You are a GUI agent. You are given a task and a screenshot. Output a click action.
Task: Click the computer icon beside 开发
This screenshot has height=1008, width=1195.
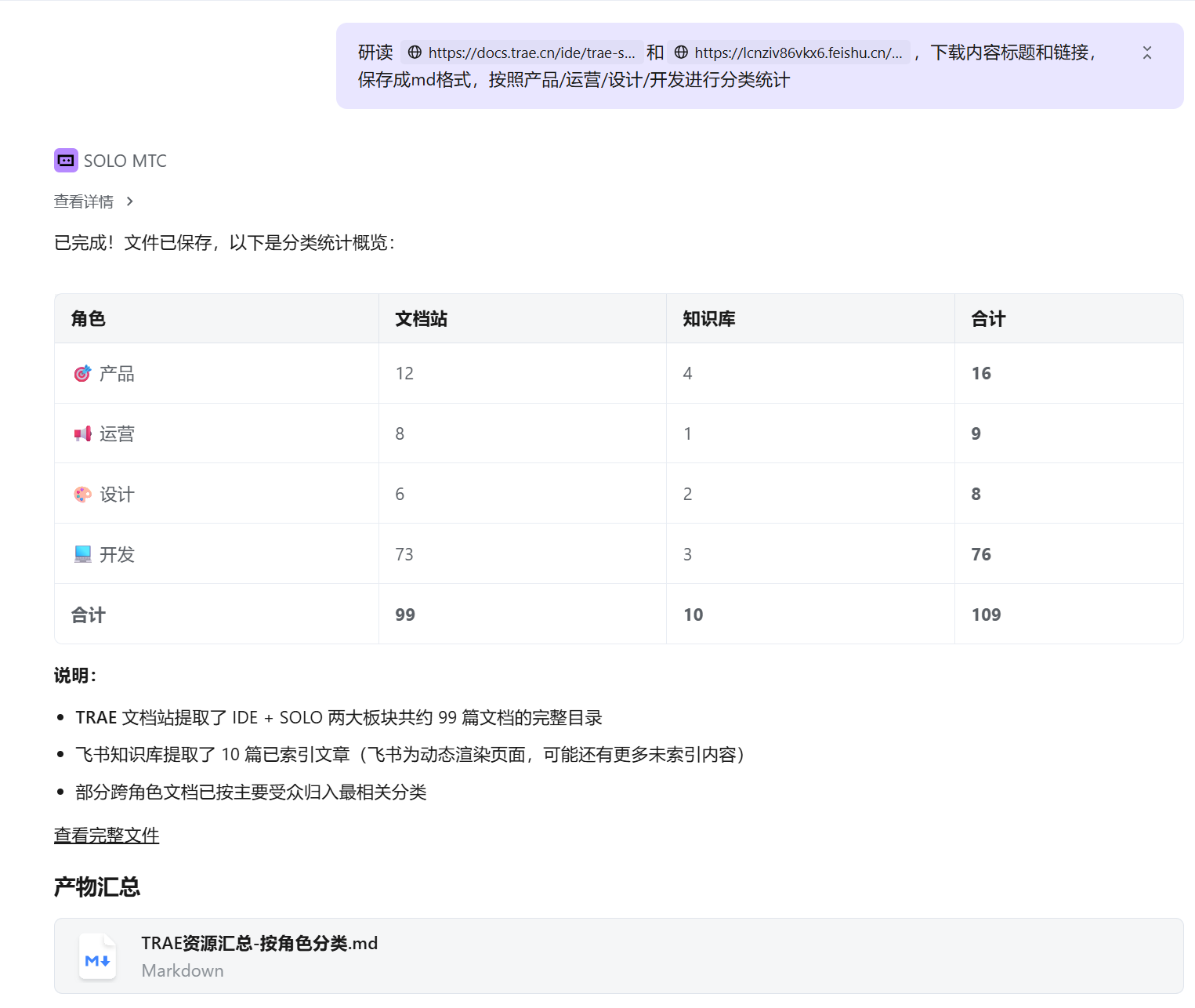82,555
